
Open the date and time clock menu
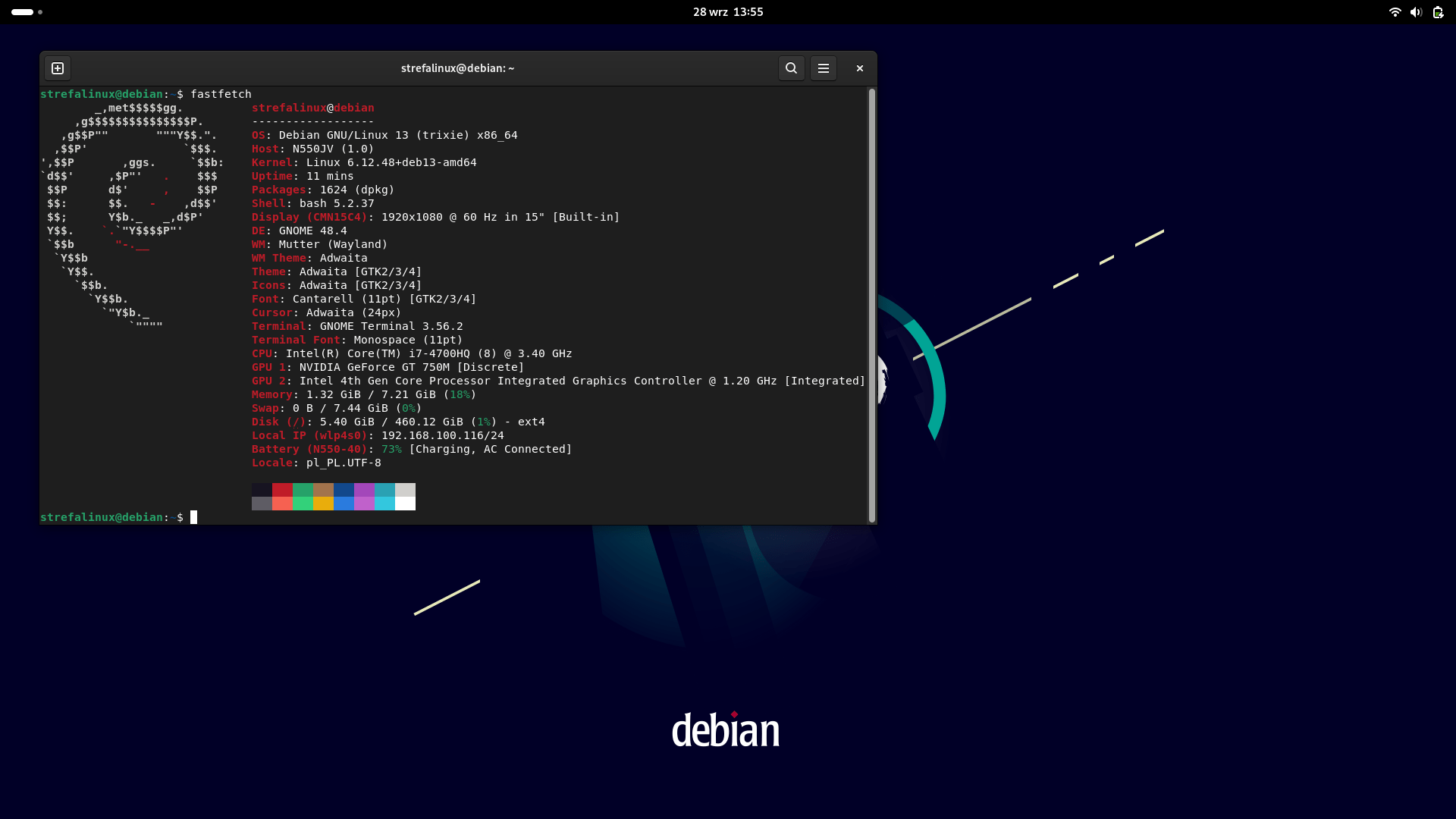[x=728, y=12]
